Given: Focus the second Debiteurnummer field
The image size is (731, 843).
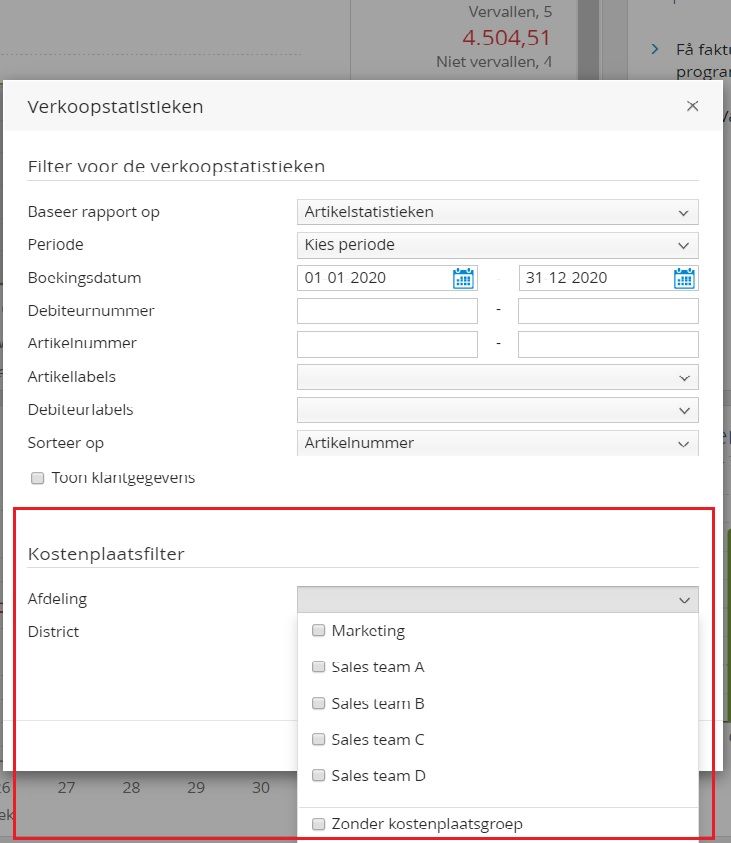Looking at the screenshot, I should [608, 311].
